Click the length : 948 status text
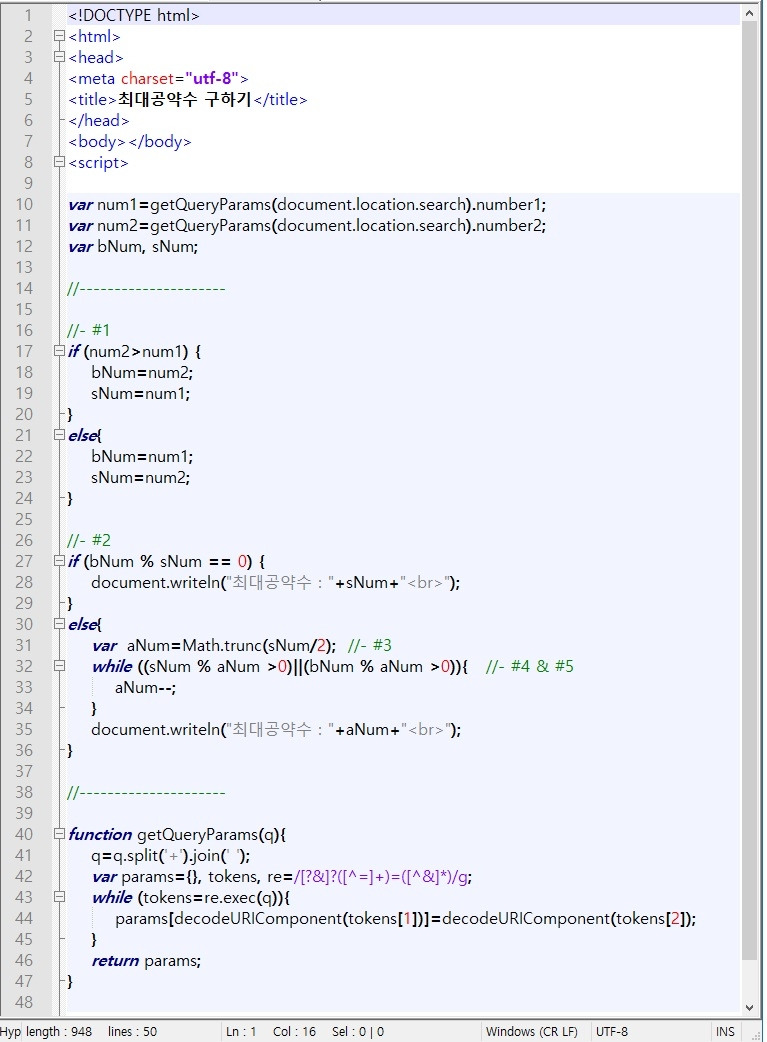 click(59, 1031)
